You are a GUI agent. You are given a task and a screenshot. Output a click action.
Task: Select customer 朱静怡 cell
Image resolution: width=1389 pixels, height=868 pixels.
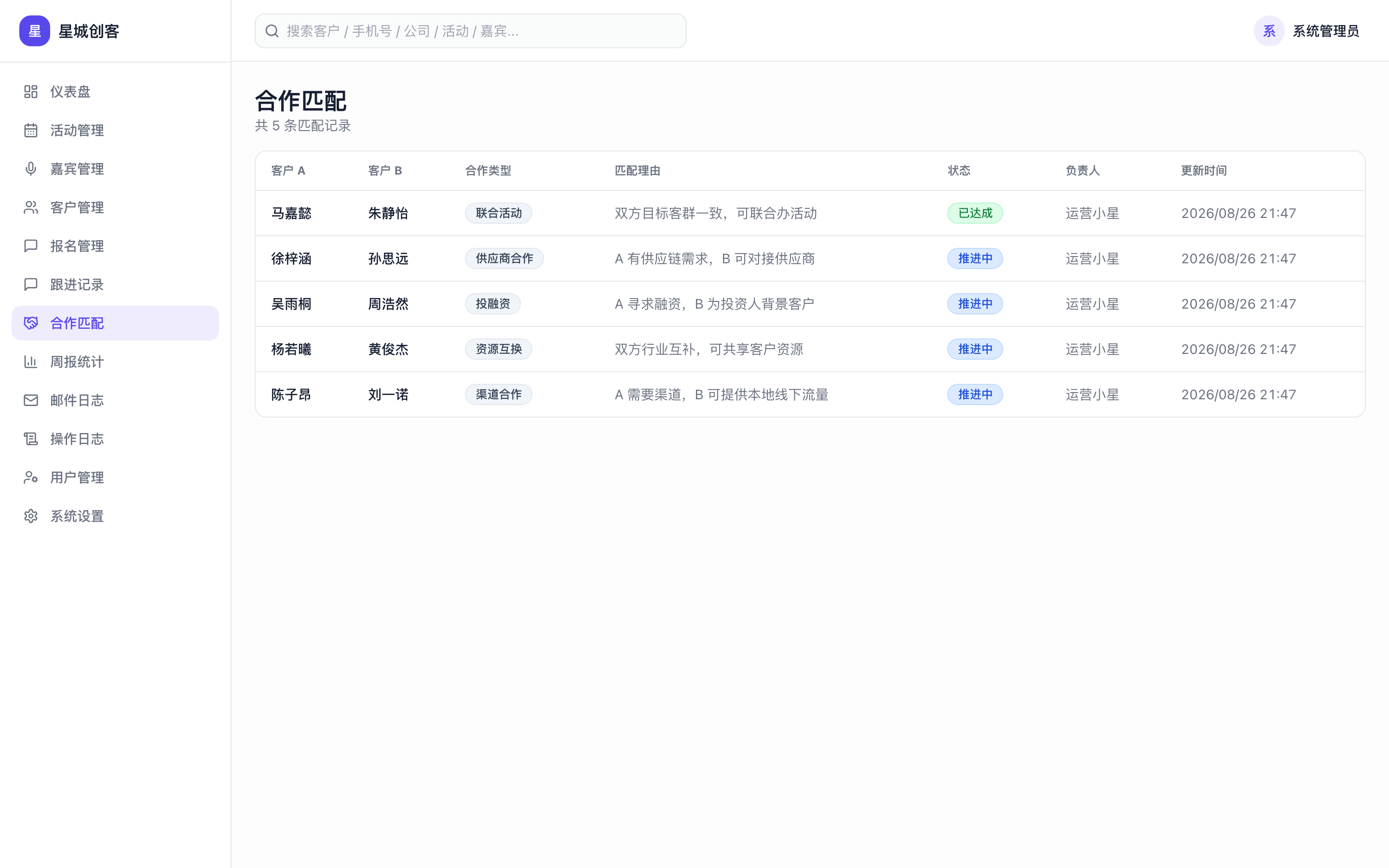coord(388,213)
